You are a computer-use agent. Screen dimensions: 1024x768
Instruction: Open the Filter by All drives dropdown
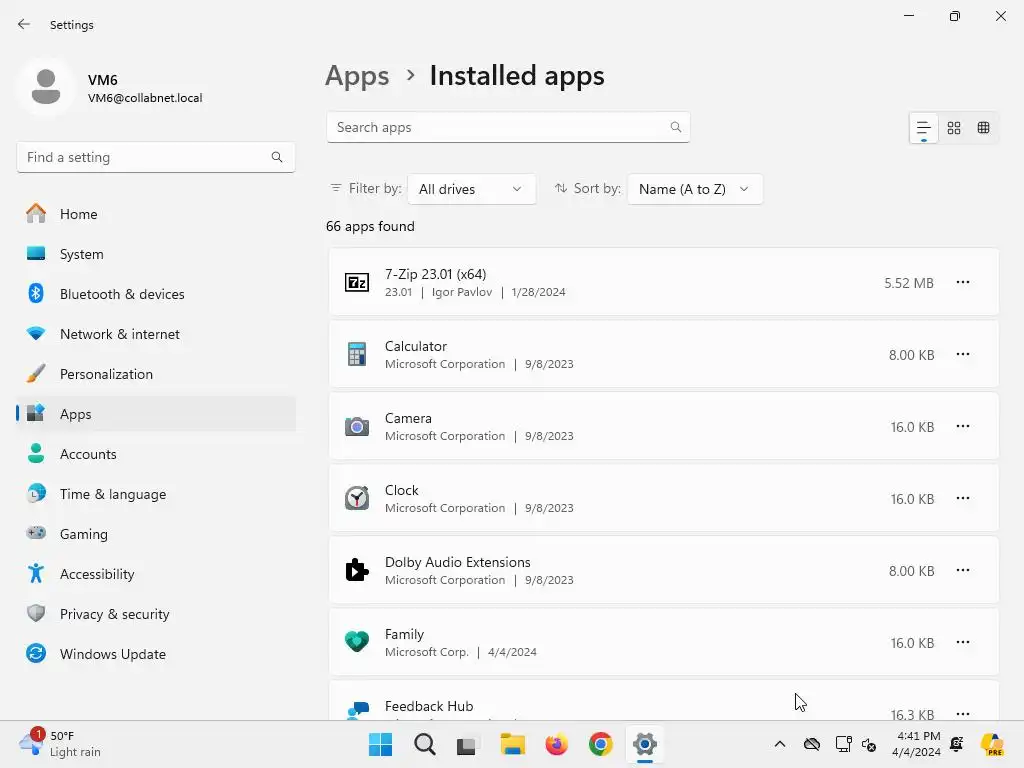471,189
